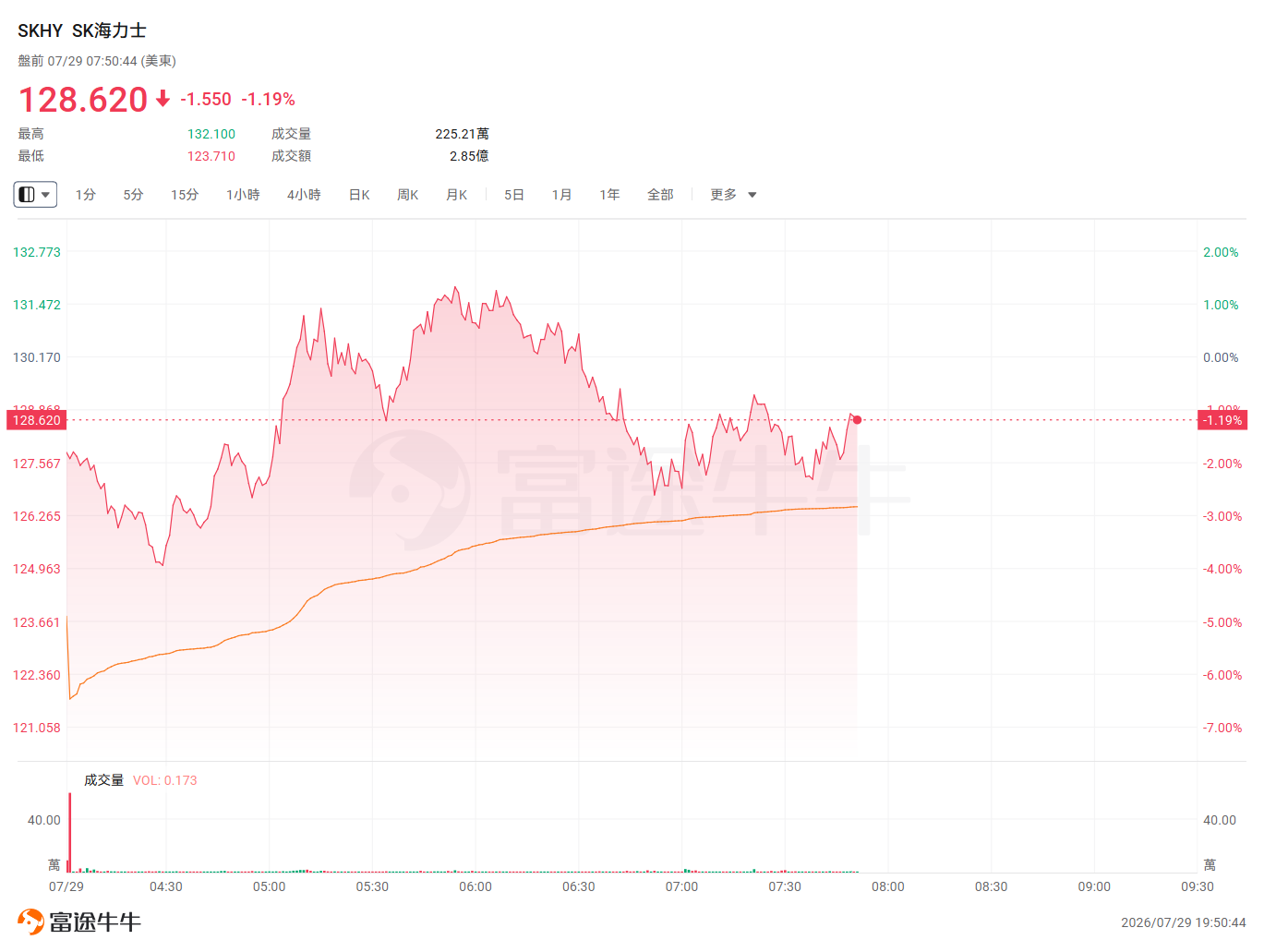The height and width of the screenshot is (952, 1264).
Task: View the 全部 all-time chart
Action: [x=660, y=195]
